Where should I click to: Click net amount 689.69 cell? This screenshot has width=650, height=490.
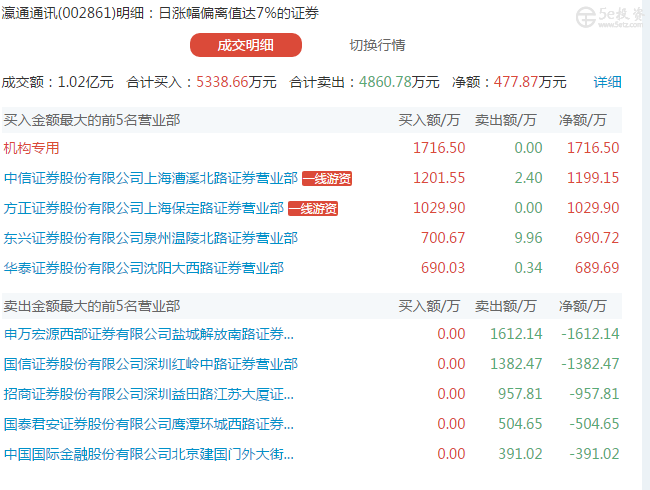[597, 267]
